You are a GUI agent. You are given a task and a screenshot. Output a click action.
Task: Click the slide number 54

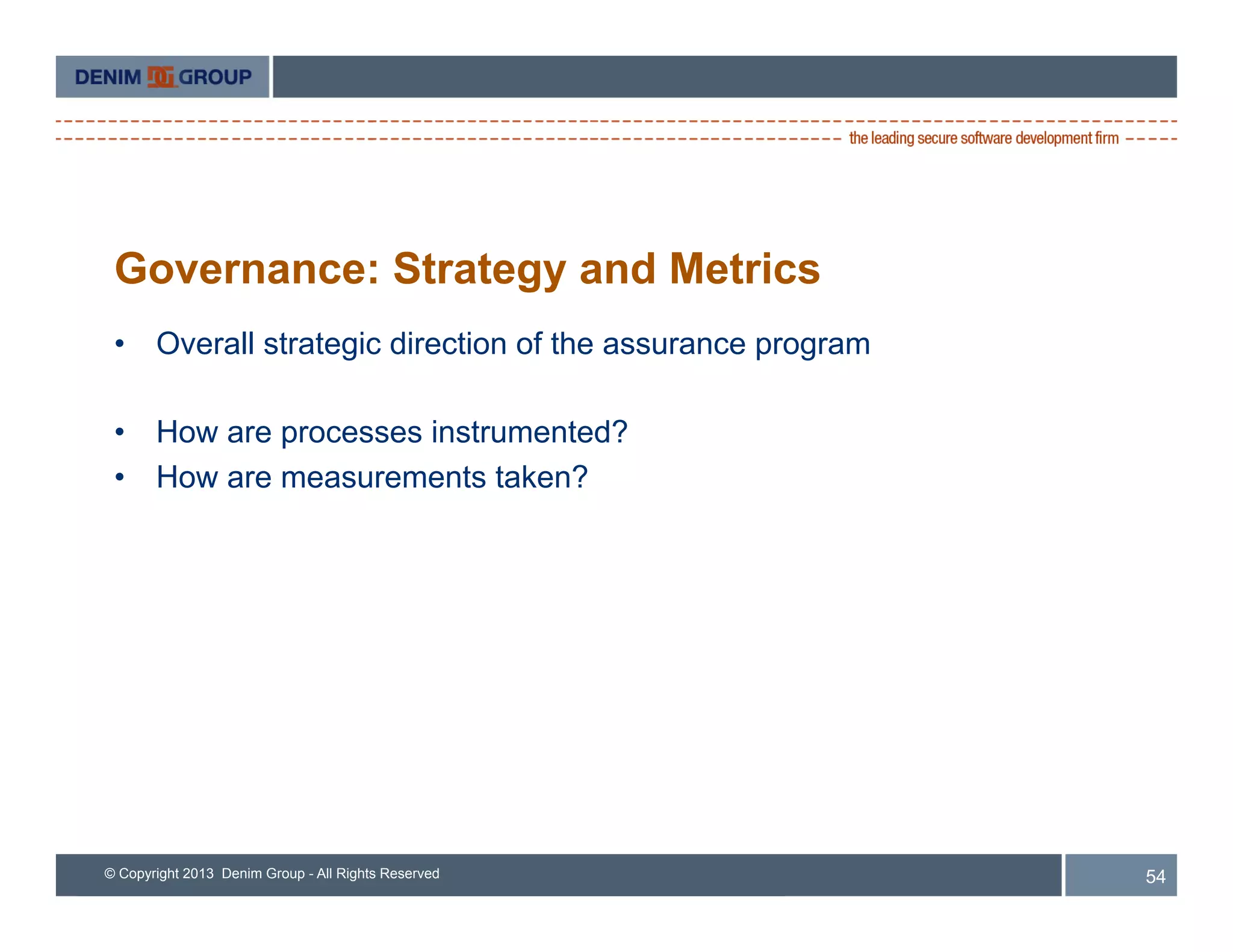pos(1155,876)
